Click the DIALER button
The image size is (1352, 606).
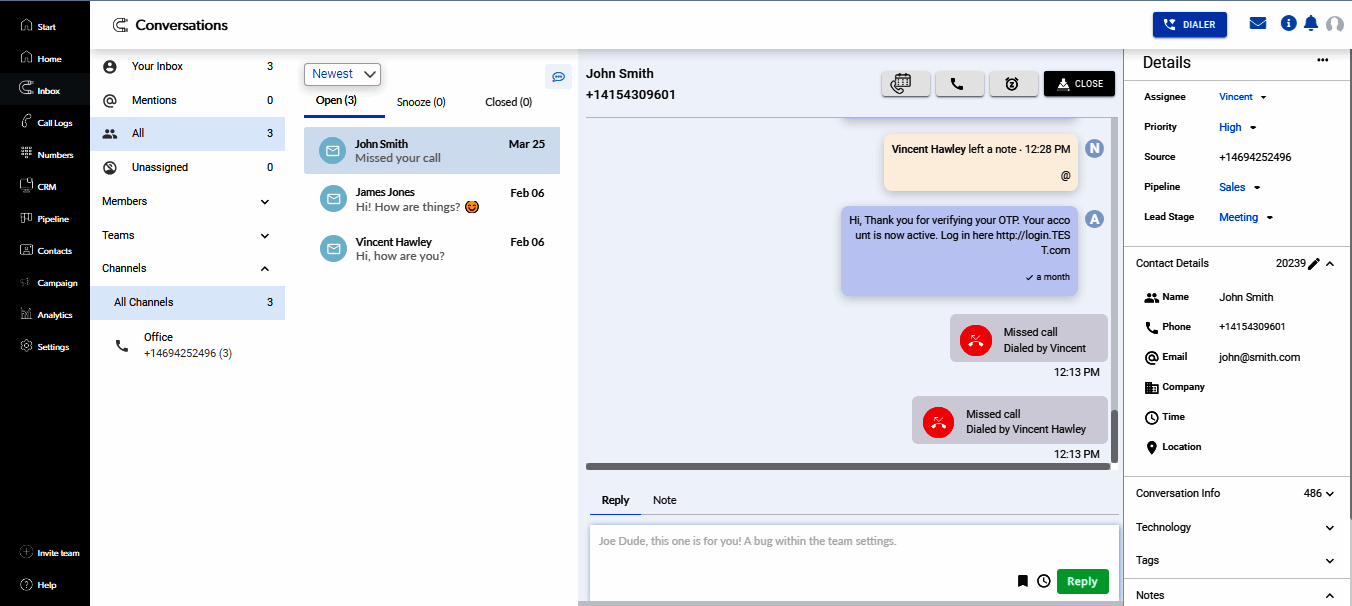1189,25
